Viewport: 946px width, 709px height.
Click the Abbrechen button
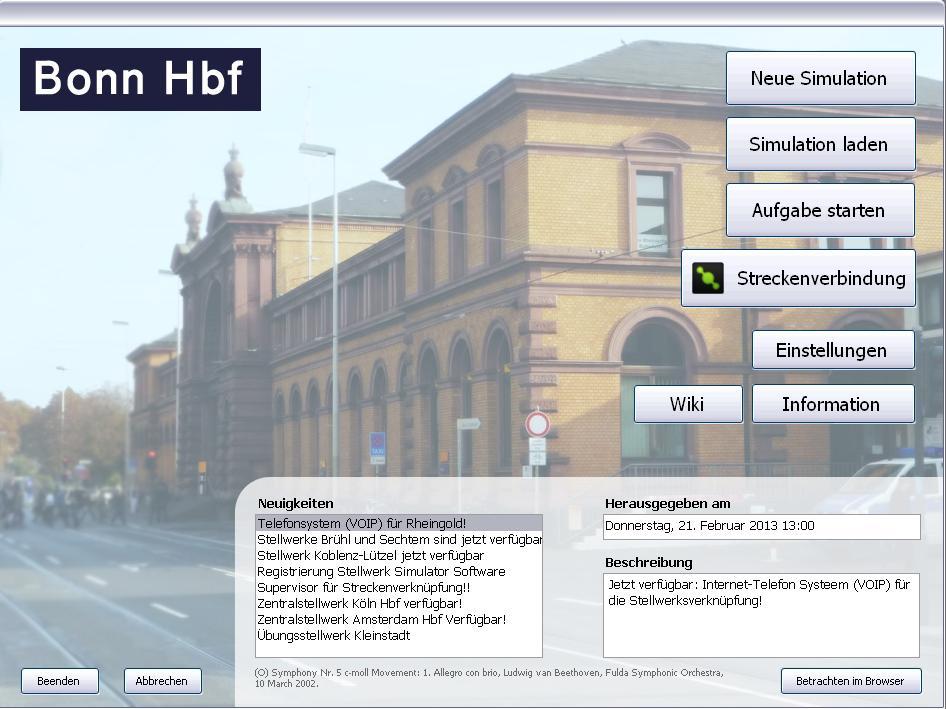(x=162, y=681)
